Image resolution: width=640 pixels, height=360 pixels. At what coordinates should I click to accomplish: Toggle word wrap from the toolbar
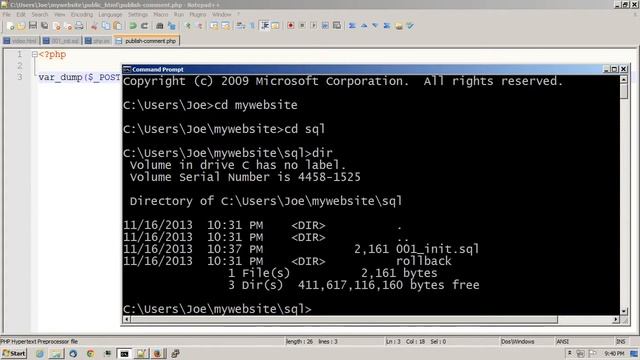pos(241,26)
